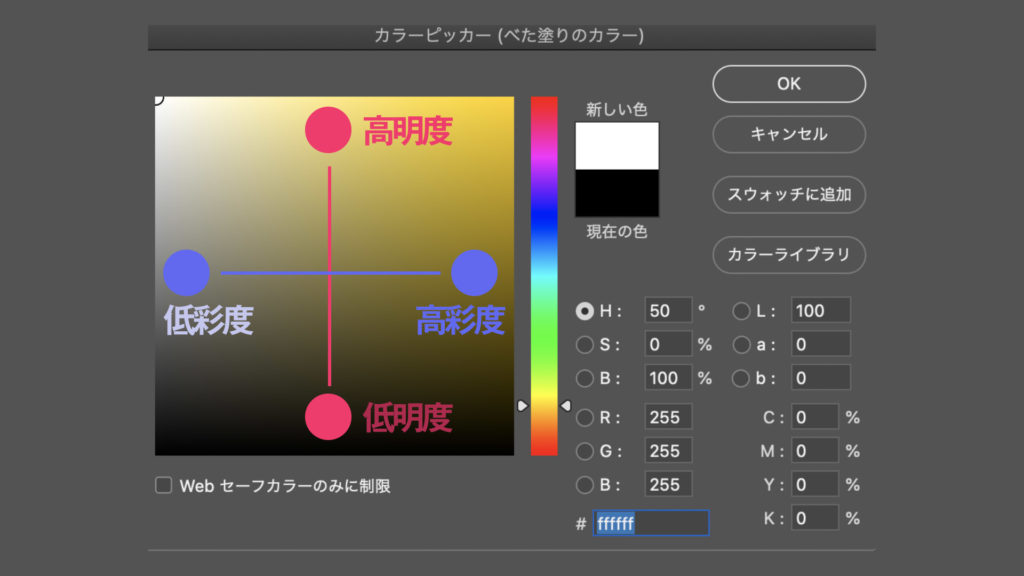This screenshot has width=1024, height=576.
Task: Select the H hue radio button
Action: pos(584,311)
